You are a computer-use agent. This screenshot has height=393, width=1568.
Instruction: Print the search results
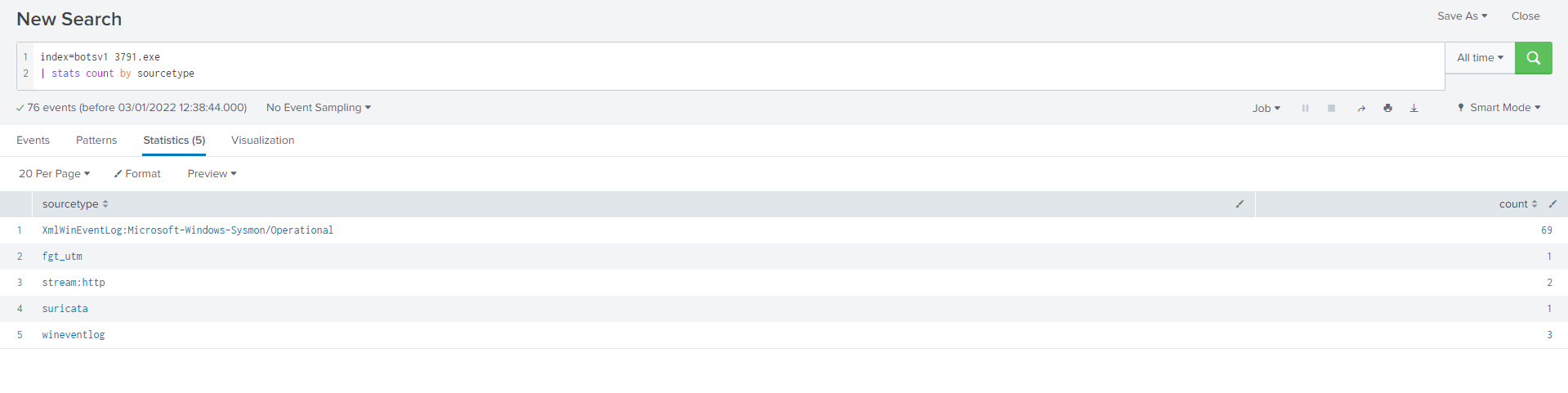pyautogui.click(x=1387, y=108)
